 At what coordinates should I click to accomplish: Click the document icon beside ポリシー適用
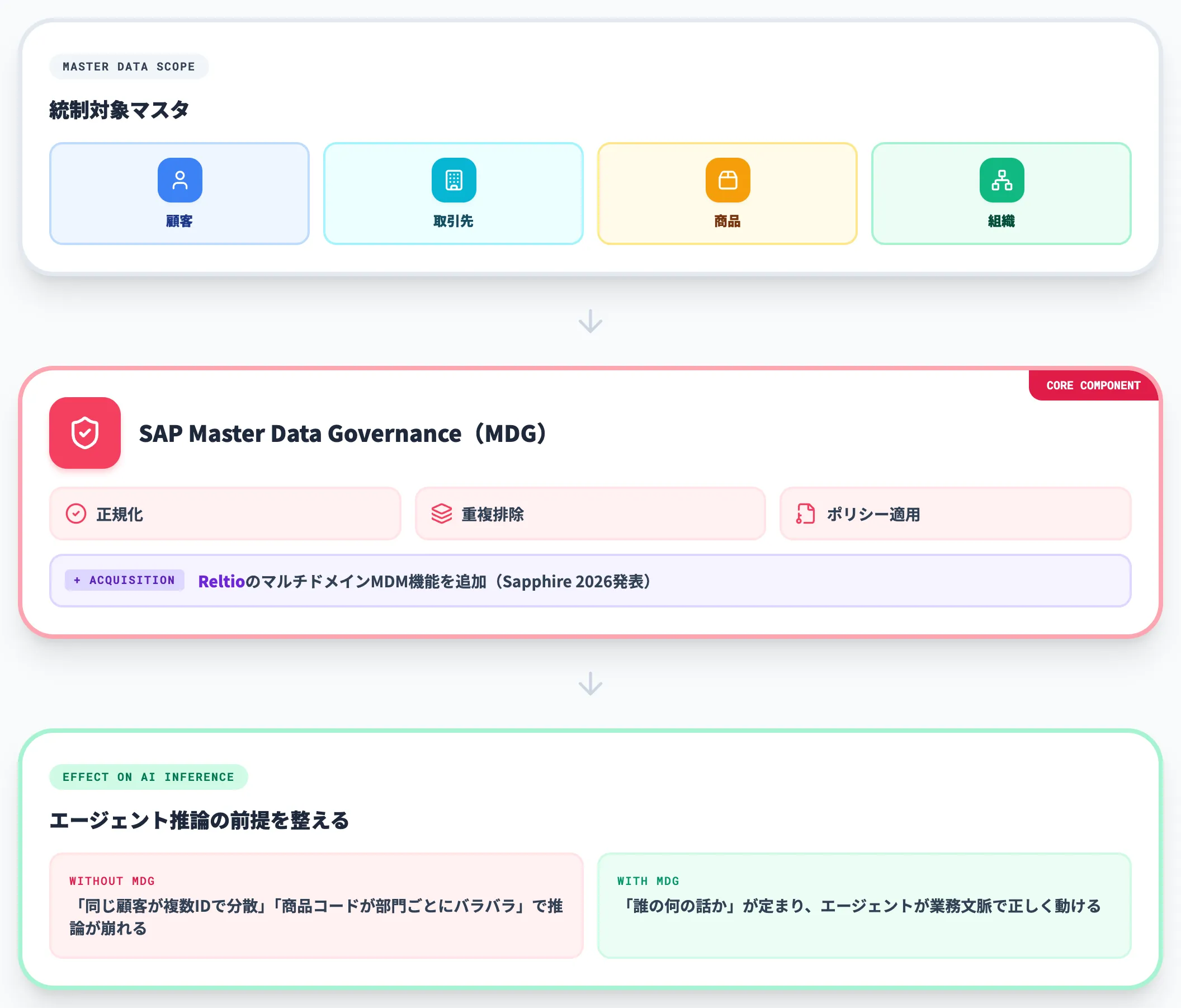805,514
